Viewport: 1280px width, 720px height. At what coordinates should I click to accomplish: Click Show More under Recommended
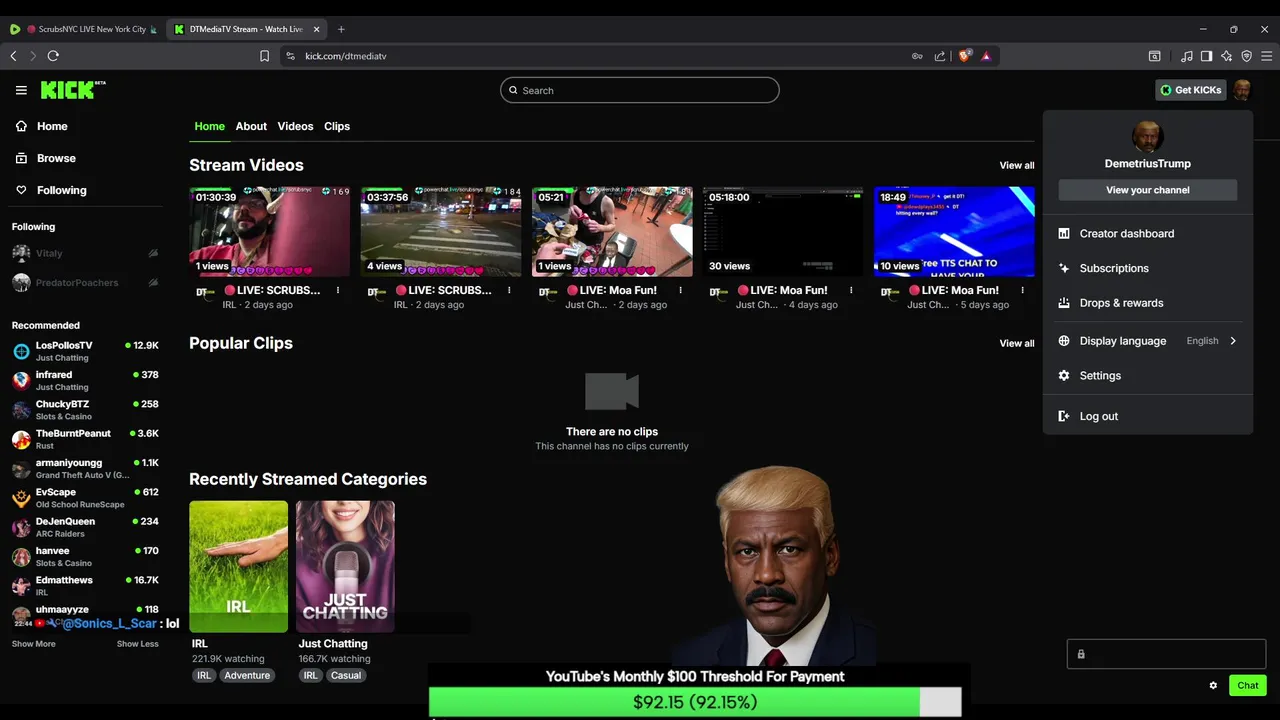click(33, 644)
